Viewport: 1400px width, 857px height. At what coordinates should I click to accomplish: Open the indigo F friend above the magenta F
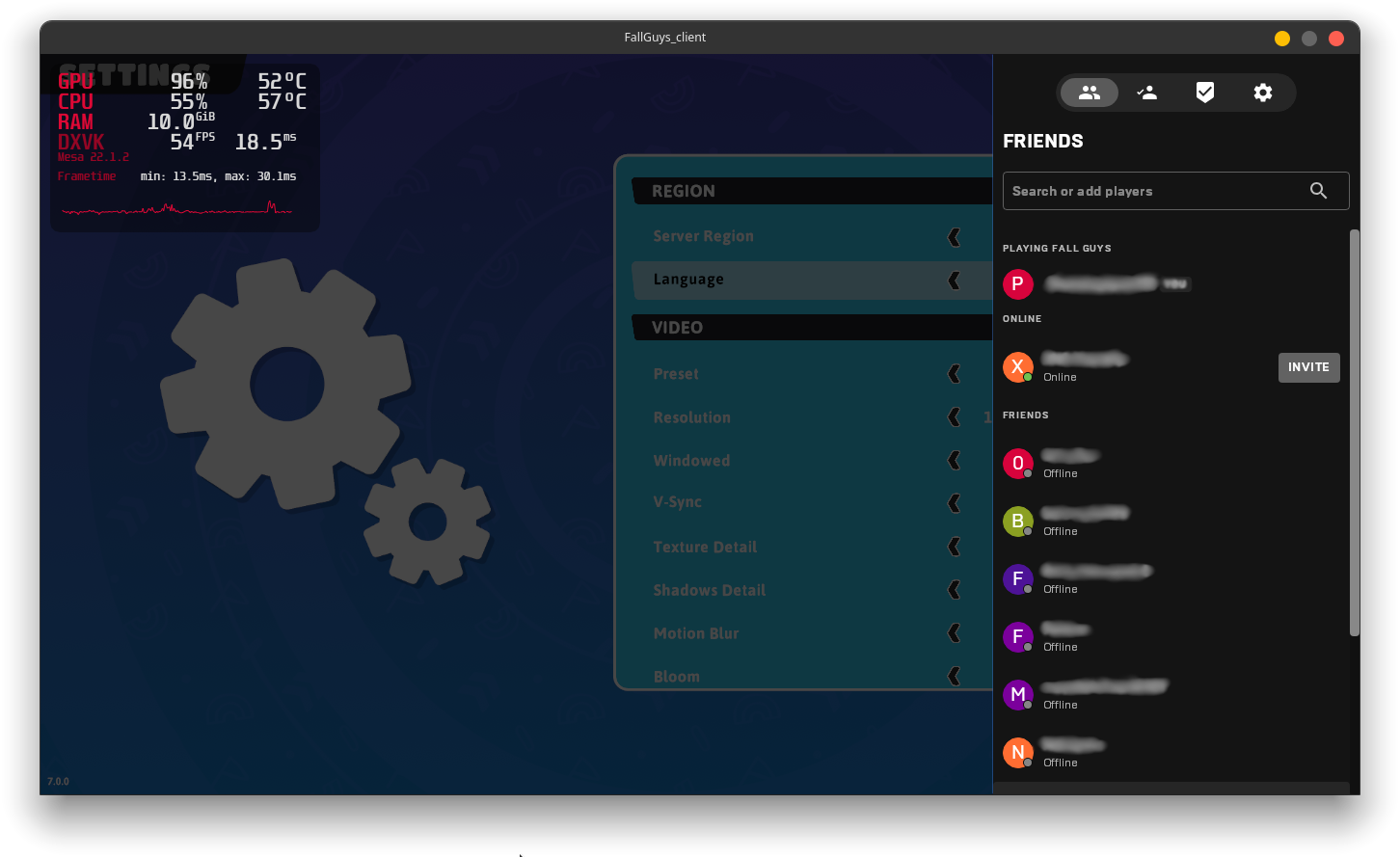point(1018,579)
